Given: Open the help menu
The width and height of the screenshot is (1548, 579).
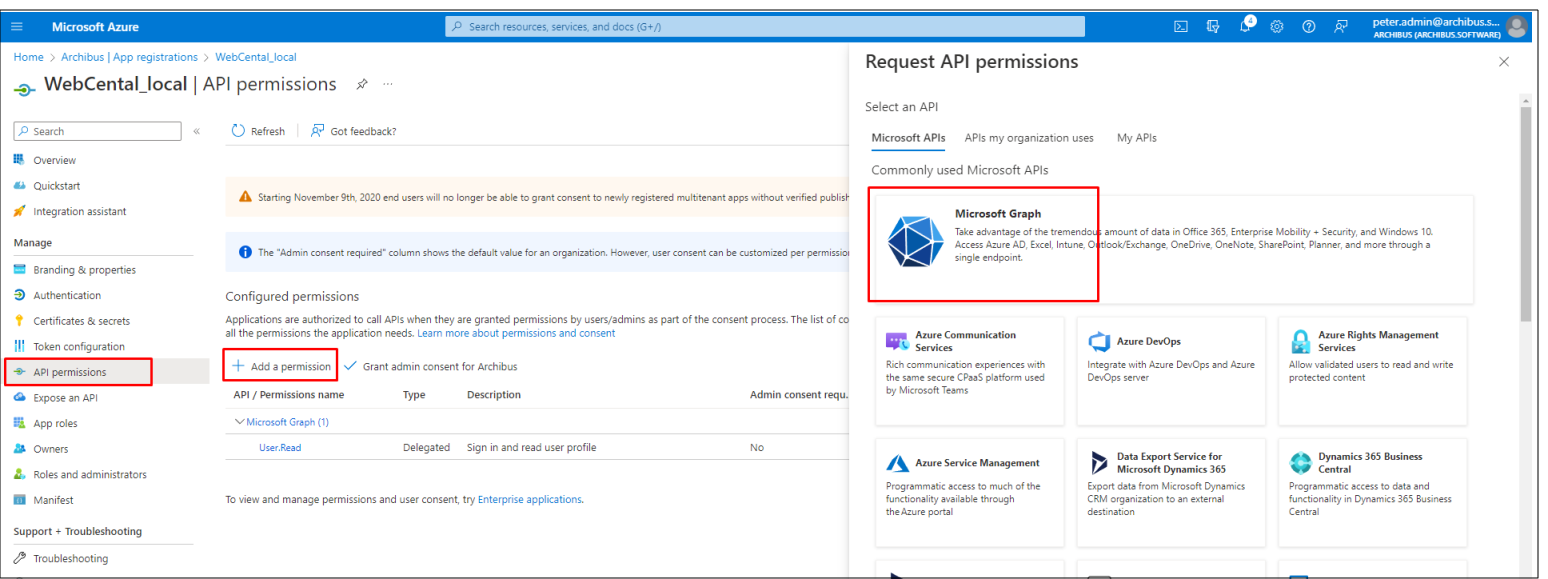Looking at the screenshot, I should click(1309, 26).
